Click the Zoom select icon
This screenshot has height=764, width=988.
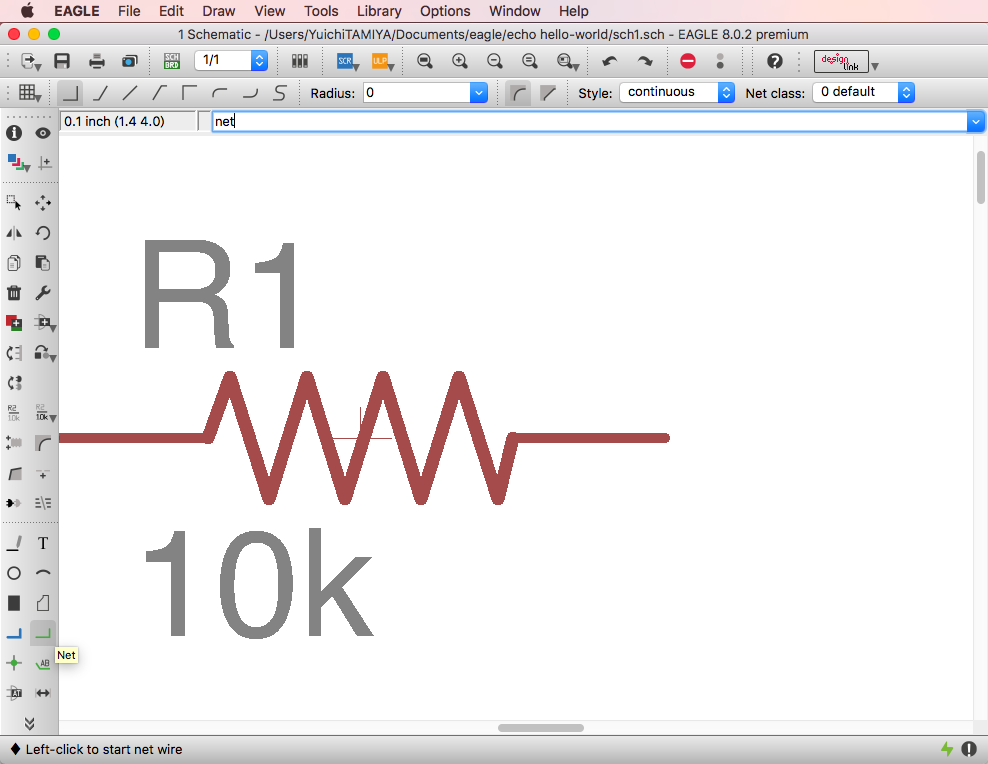tap(565, 61)
